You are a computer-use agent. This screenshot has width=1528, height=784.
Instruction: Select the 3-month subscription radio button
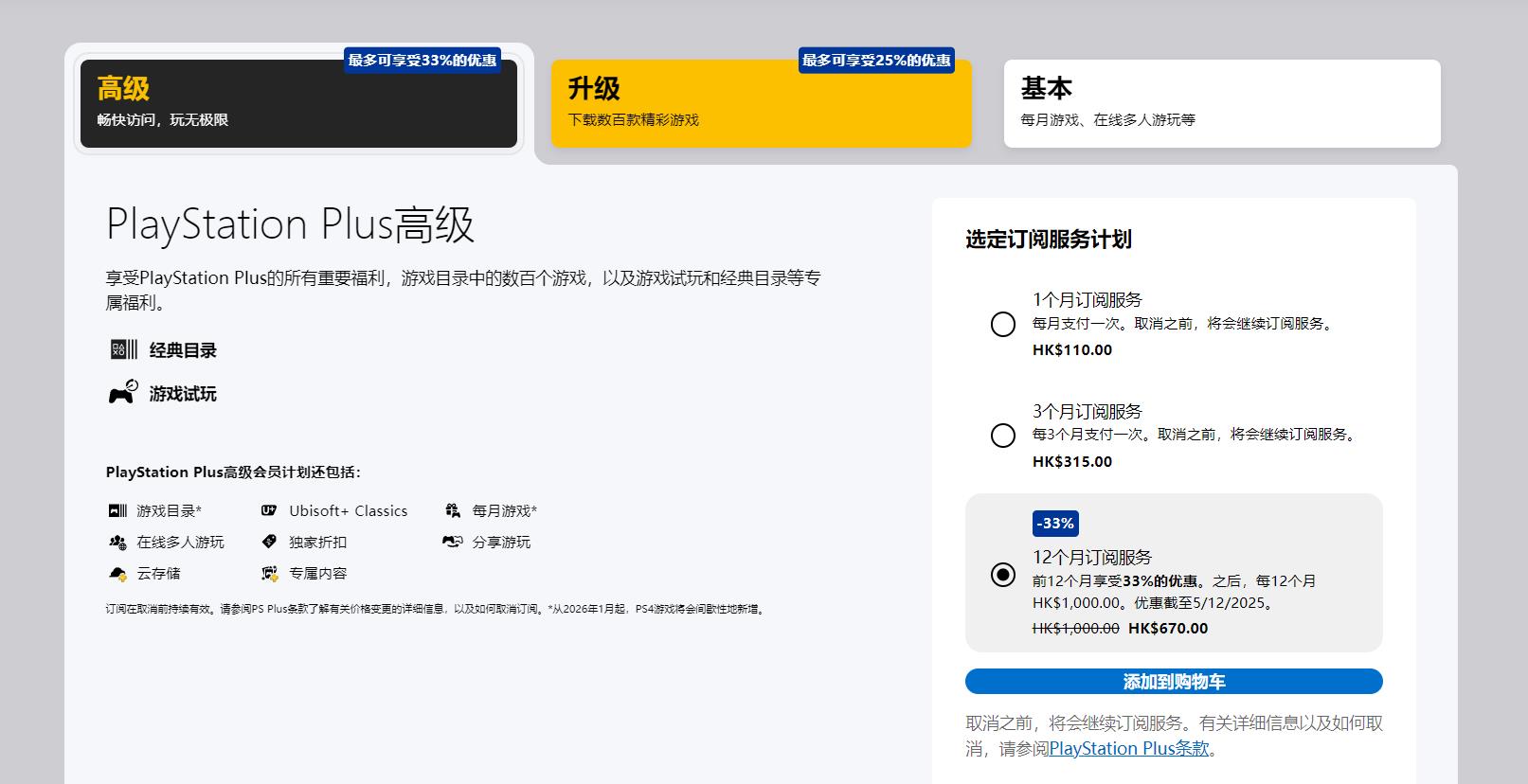[x=1002, y=436]
